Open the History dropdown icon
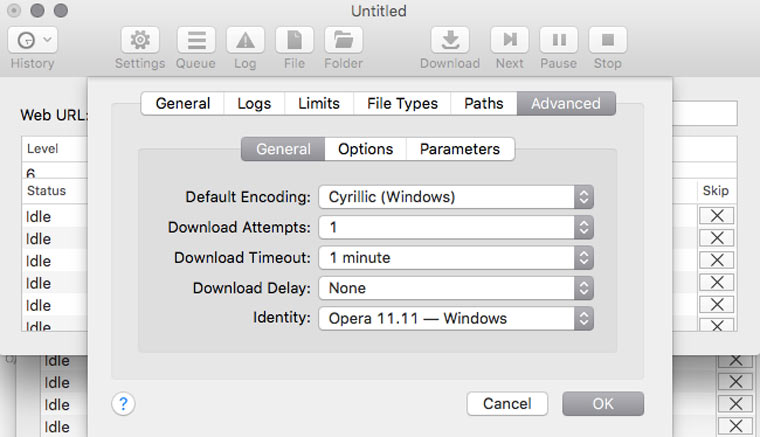This screenshot has height=437, width=760. (x=32, y=40)
